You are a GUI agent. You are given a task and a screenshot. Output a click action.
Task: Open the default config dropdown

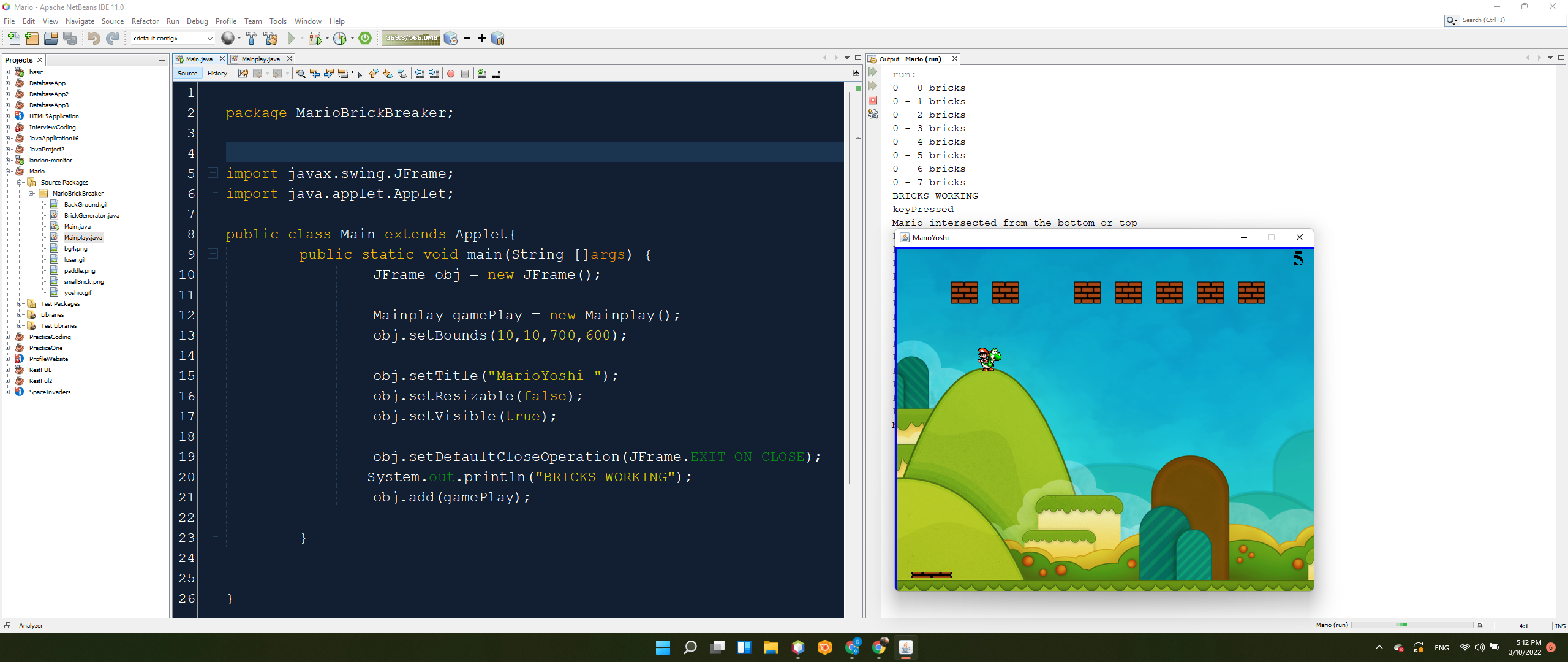pos(172,39)
